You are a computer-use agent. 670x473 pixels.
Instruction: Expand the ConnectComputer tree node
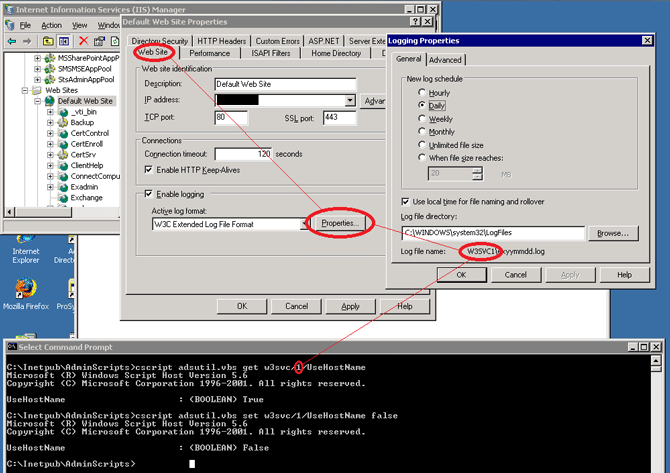coord(50,176)
